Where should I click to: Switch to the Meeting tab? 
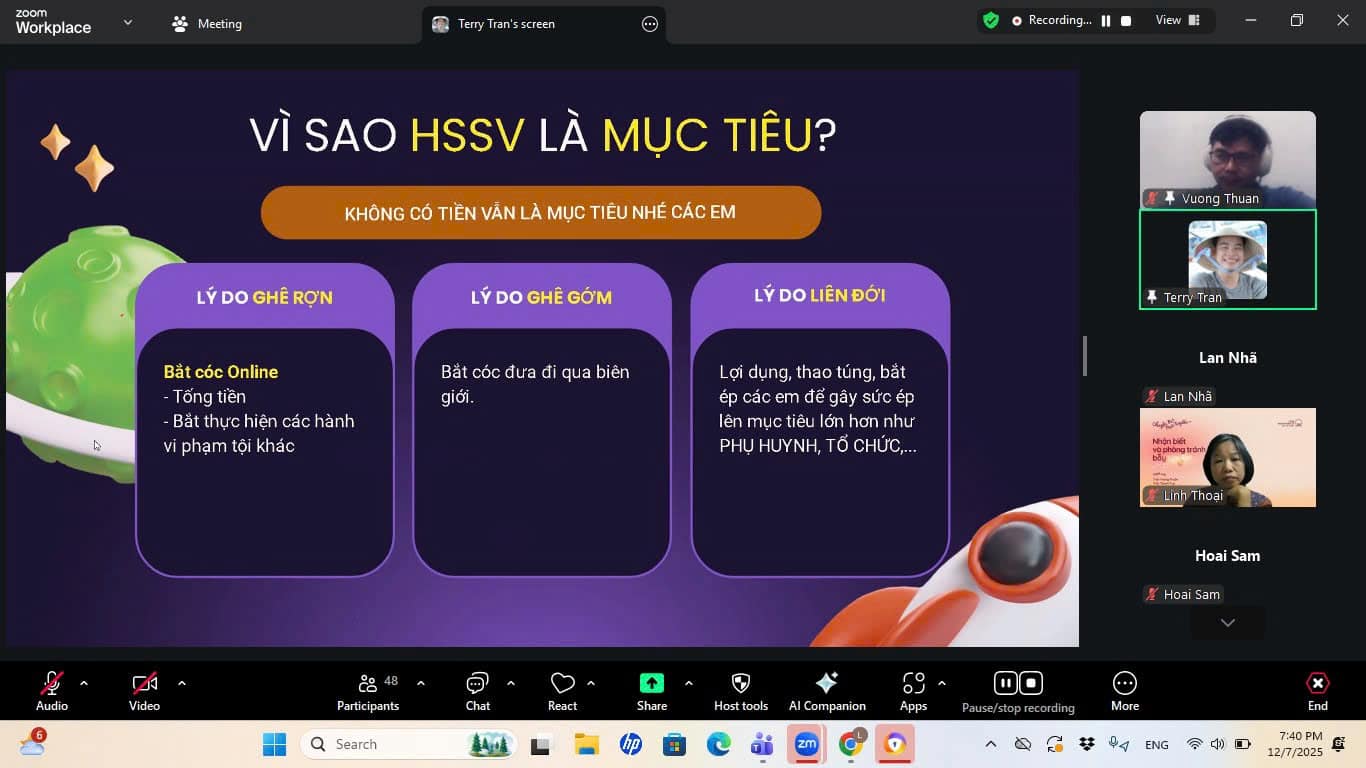pos(207,24)
